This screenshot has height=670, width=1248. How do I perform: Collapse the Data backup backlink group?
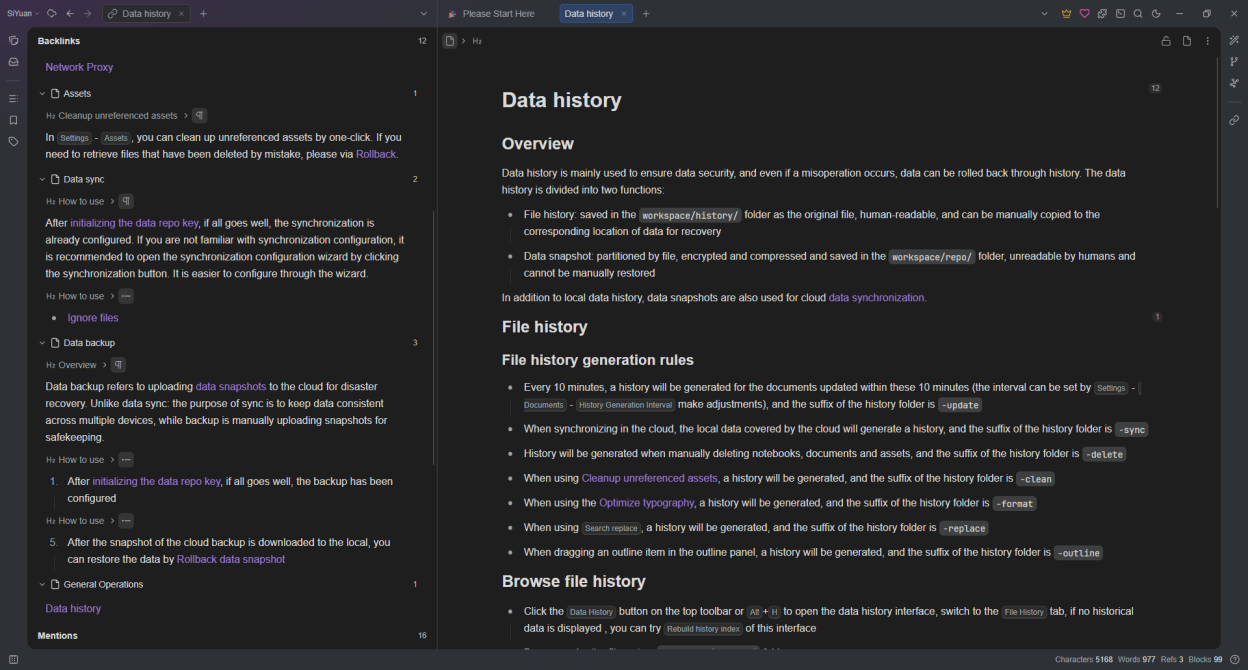[x=42, y=343]
